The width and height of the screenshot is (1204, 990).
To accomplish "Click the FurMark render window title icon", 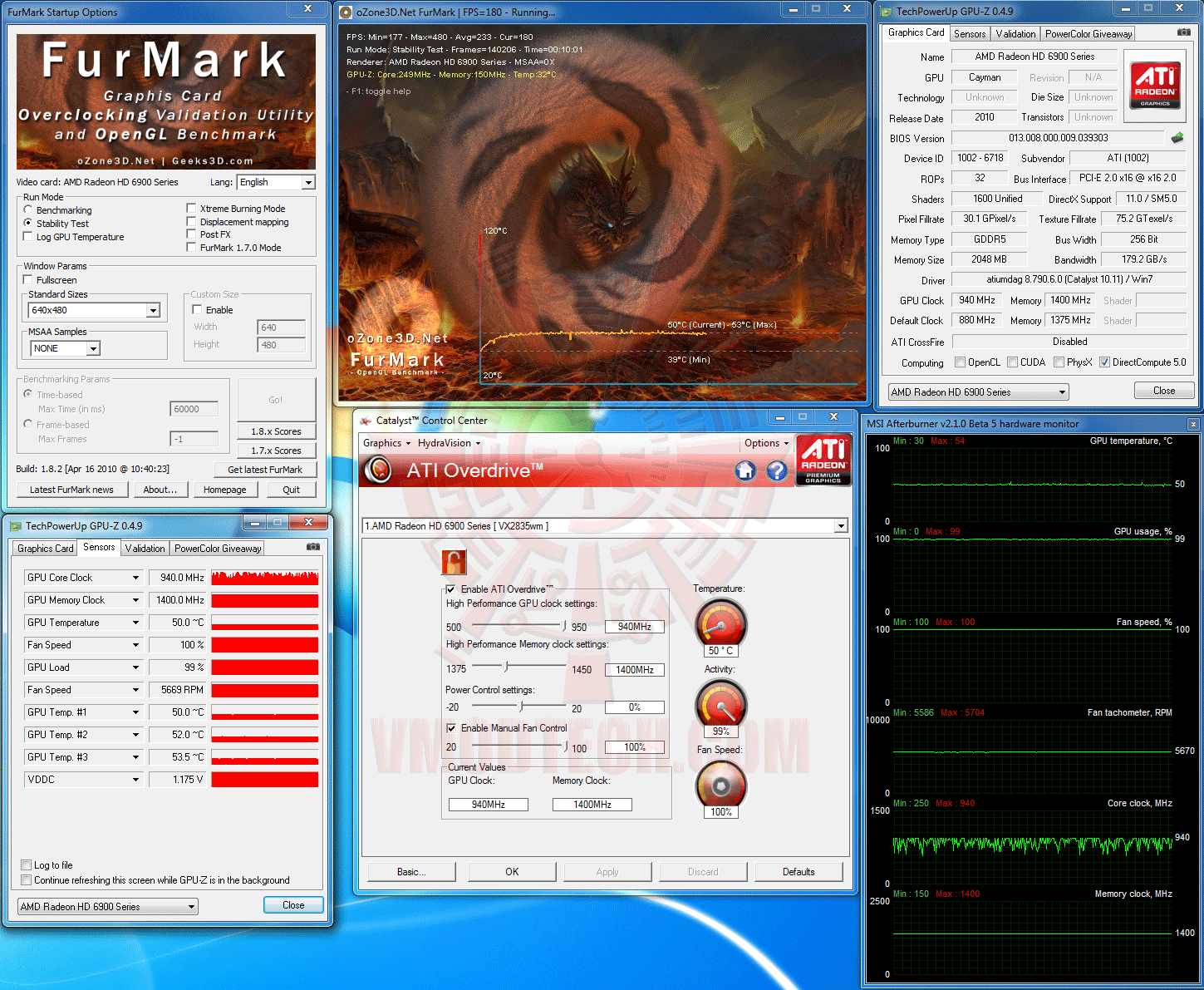I will pos(346,12).
